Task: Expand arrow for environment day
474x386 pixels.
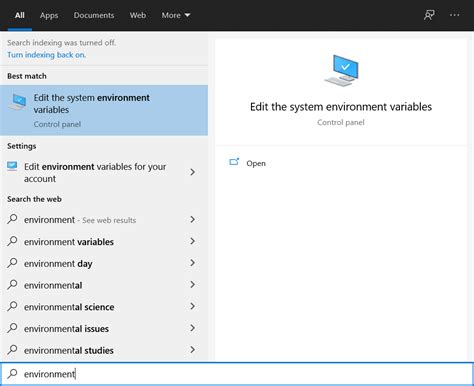Action: tap(192, 263)
